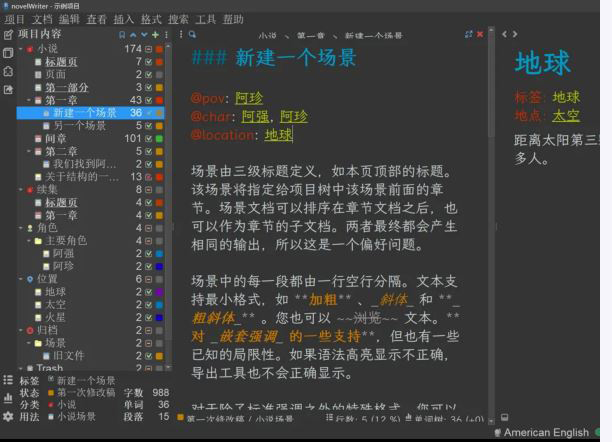This screenshot has height=442, width=612.
Task: Toggle active checkmark for 第二部分
Action: tap(148, 87)
